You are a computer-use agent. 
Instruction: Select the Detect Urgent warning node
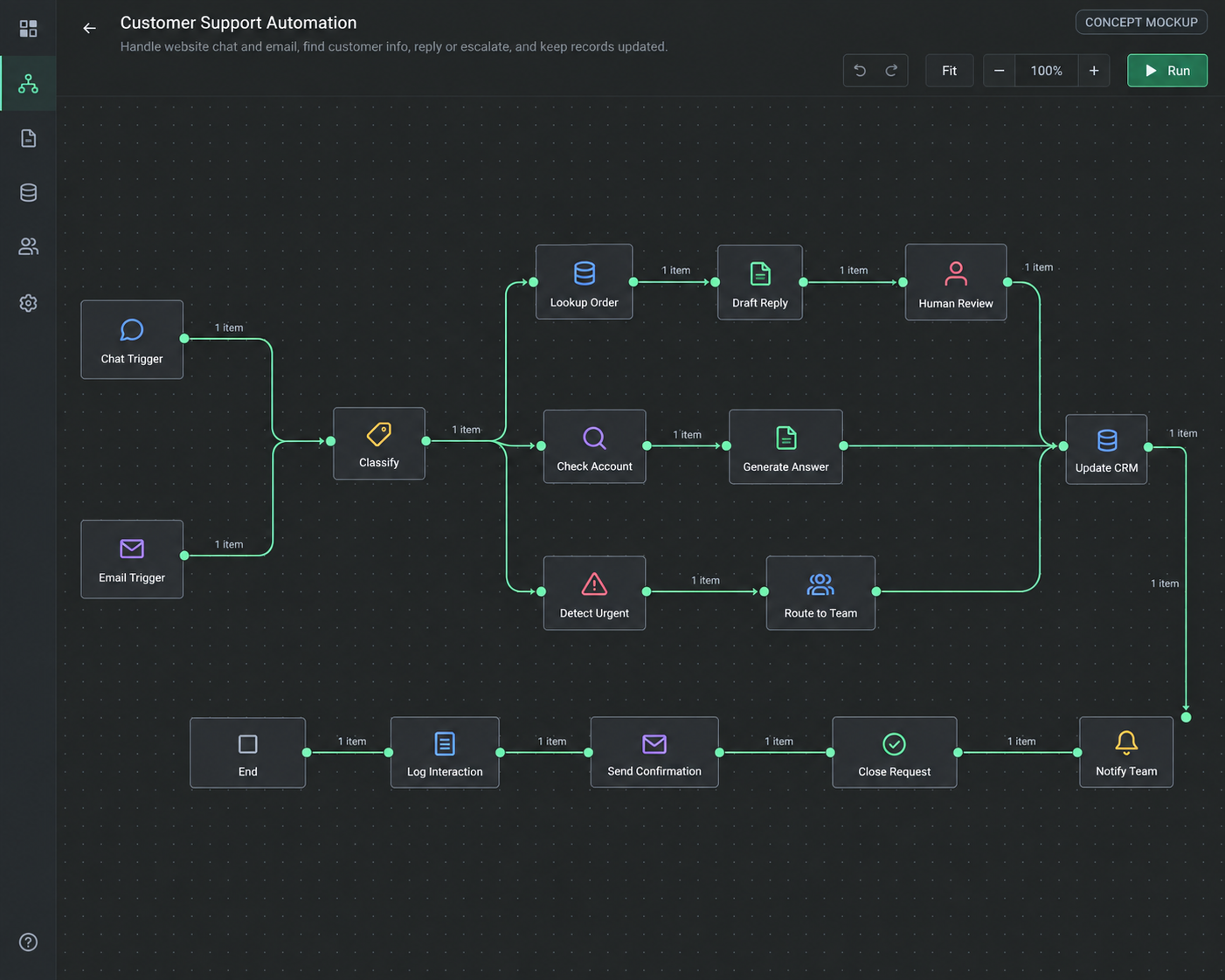point(595,593)
